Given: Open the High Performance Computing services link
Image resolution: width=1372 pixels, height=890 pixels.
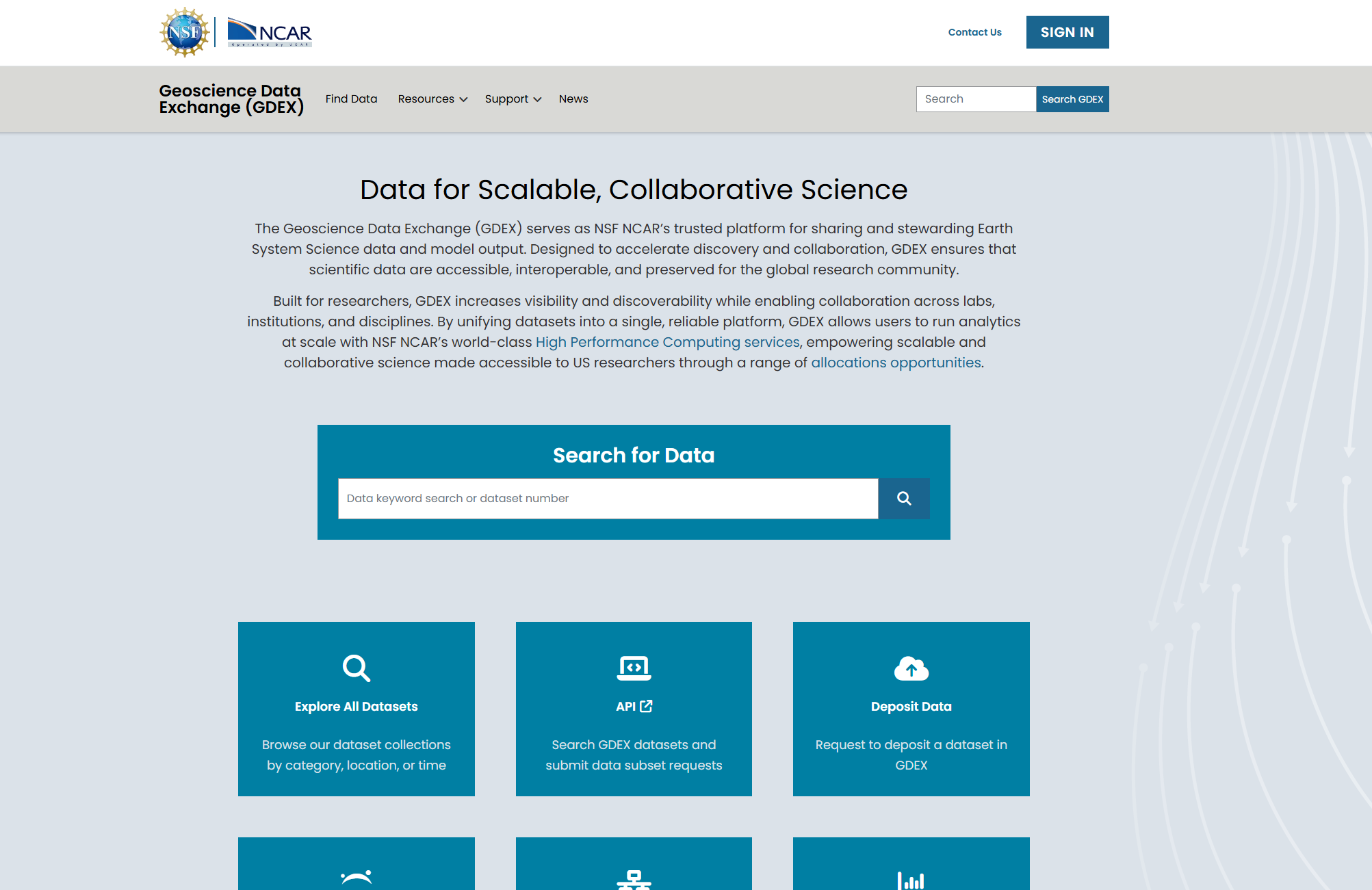Looking at the screenshot, I should [x=667, y=342].
